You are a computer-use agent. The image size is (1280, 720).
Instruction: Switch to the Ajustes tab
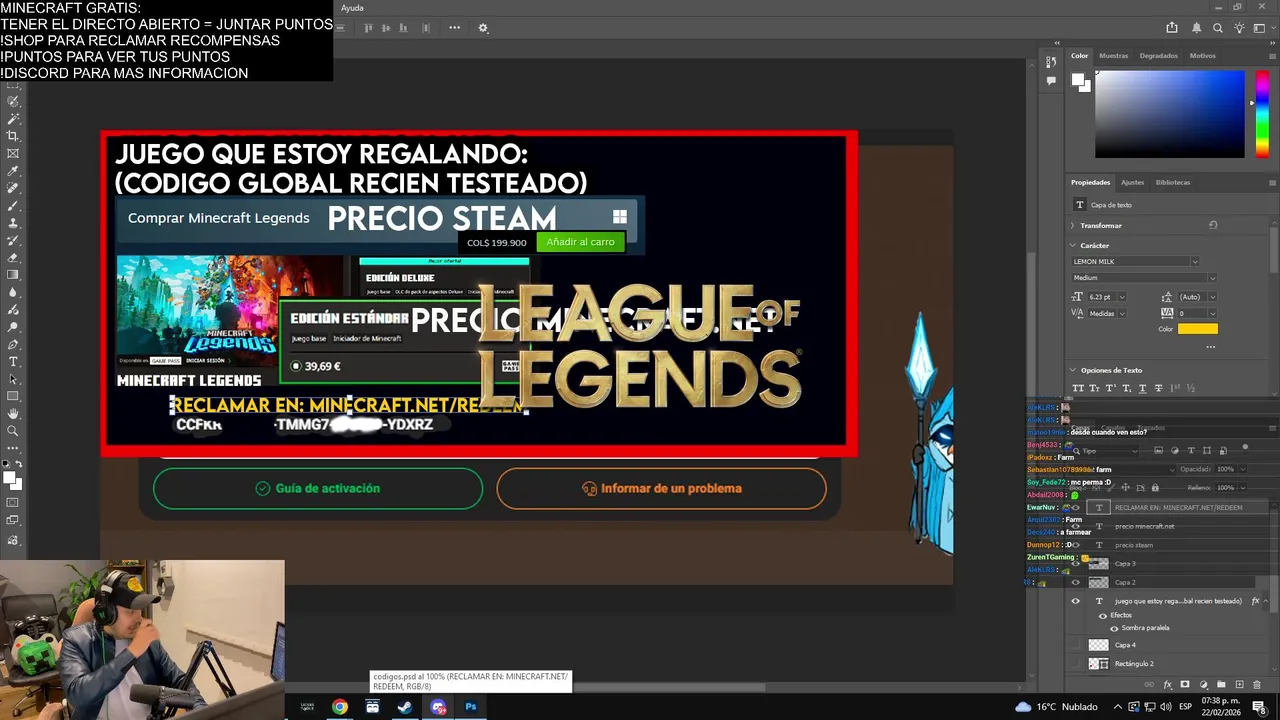tap(1132, 182)
